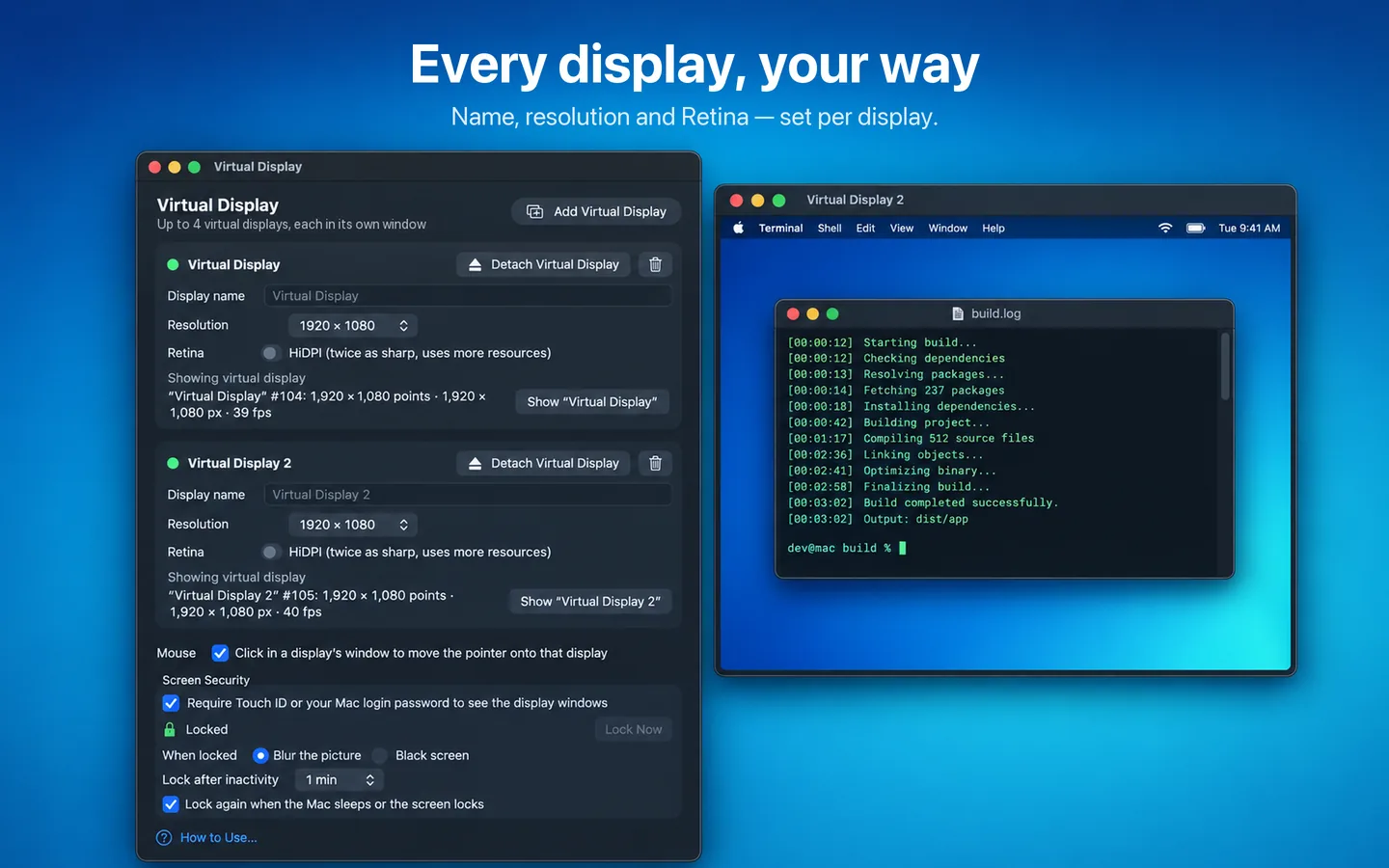This screenshot has width=1389, height=868.
Task: Uncheck click-to-move pointer Mouse option
Action: click(x=220, y=653)
